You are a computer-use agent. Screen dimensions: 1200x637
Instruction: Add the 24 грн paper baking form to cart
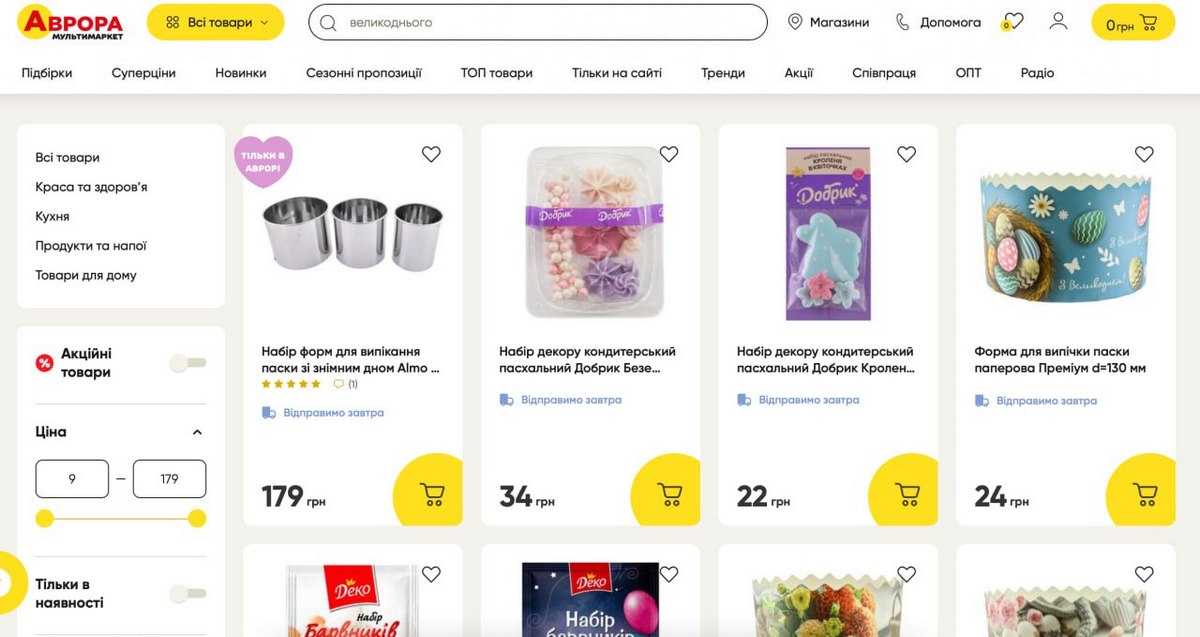click(1144, 494)
